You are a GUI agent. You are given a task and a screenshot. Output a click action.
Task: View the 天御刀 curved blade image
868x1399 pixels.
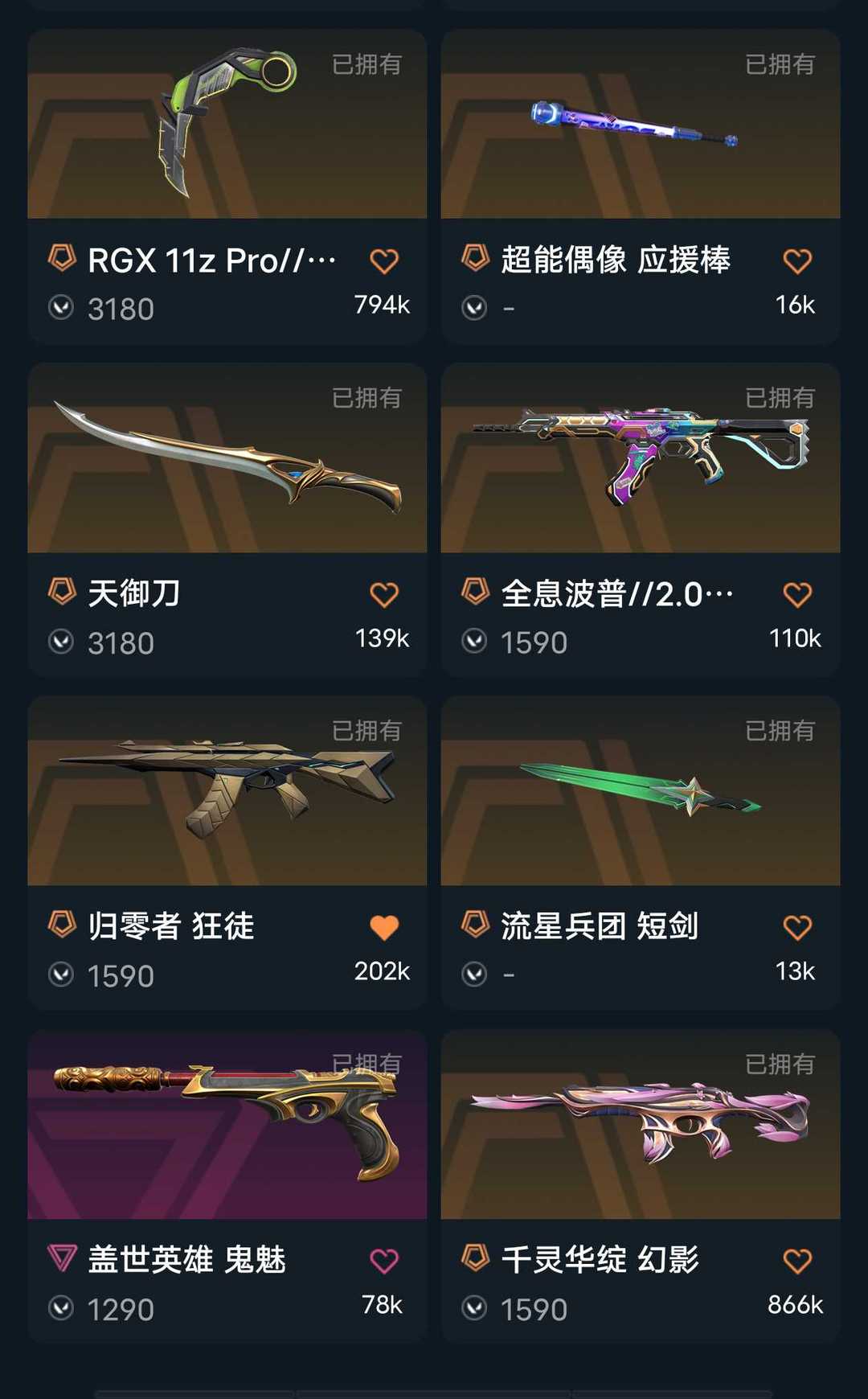click(x=227, y=457)
